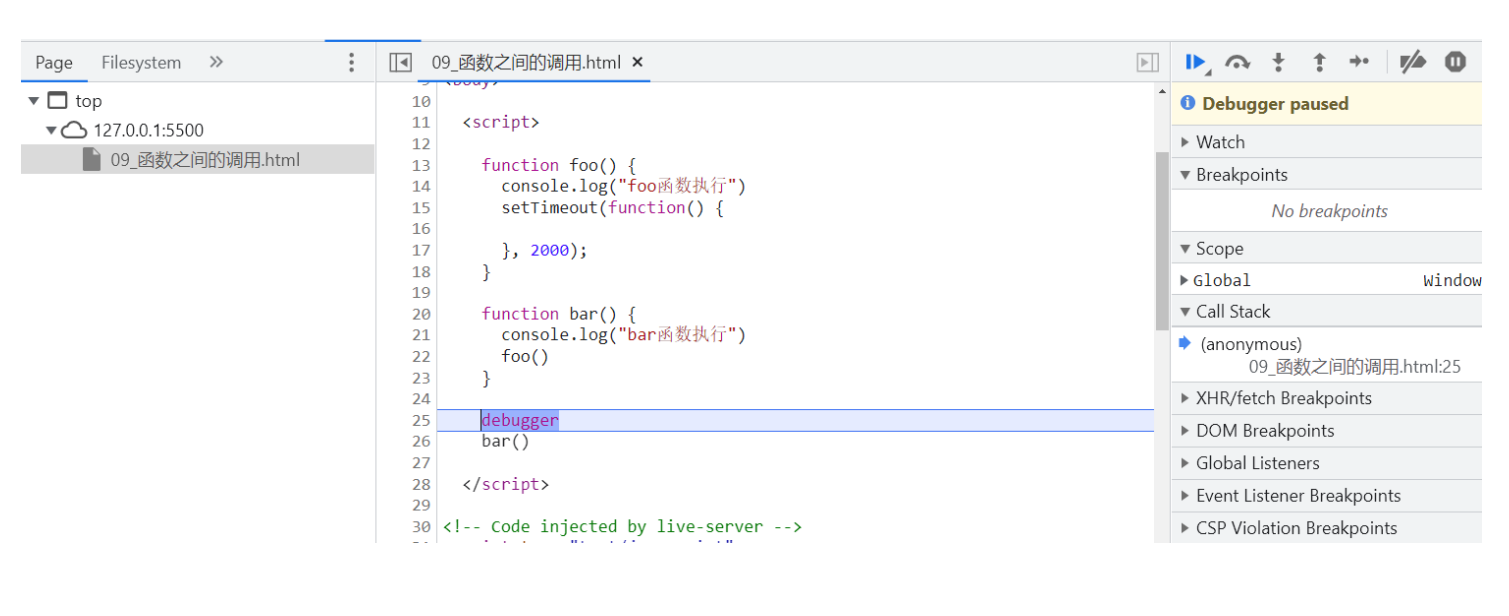Click the bar() call on line 26

(505, 441)
